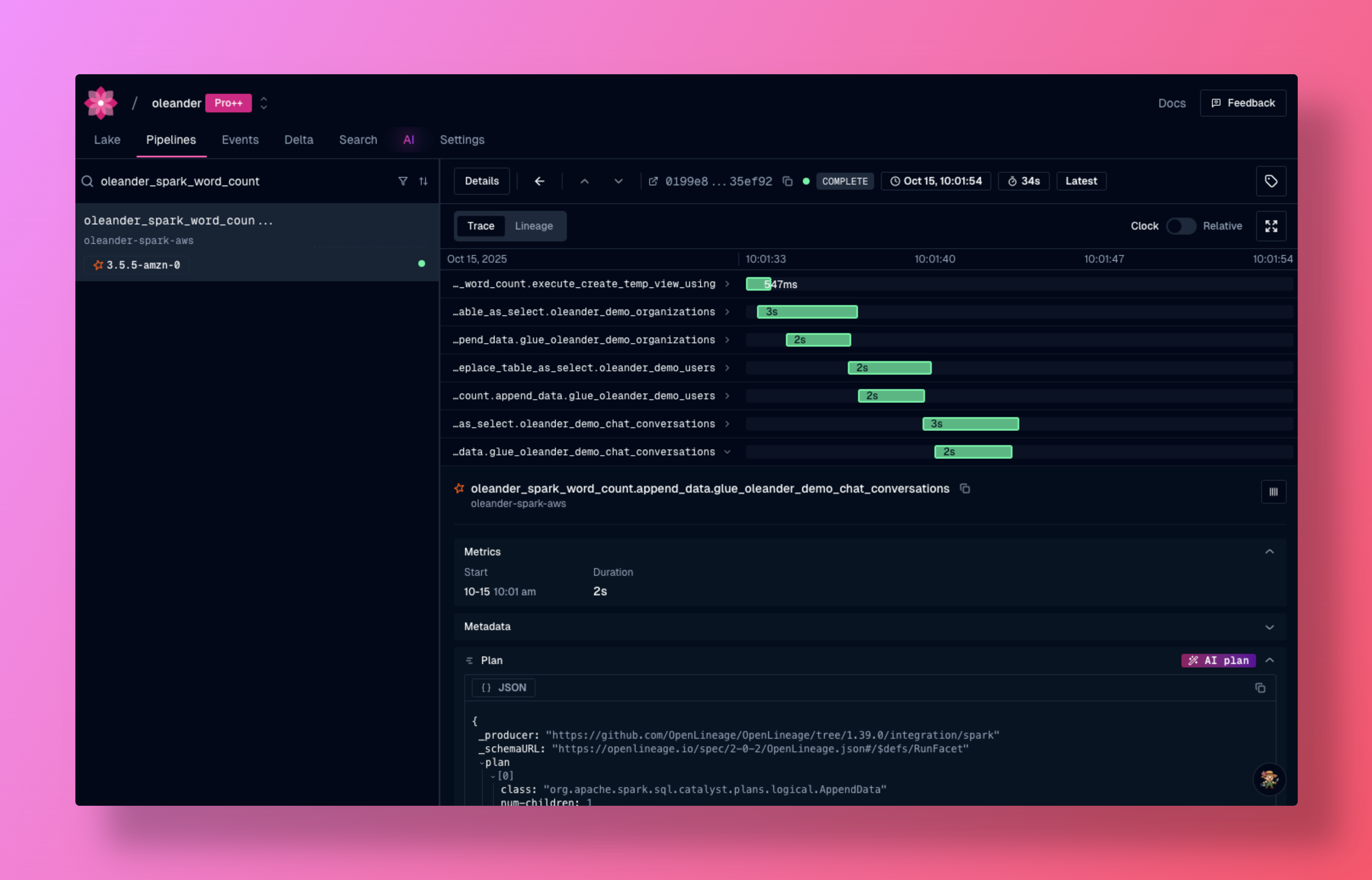The height and width of the screenshot is (880, 1372).
Task: Select the Trace view segment
Action: (x=480, y=226)
